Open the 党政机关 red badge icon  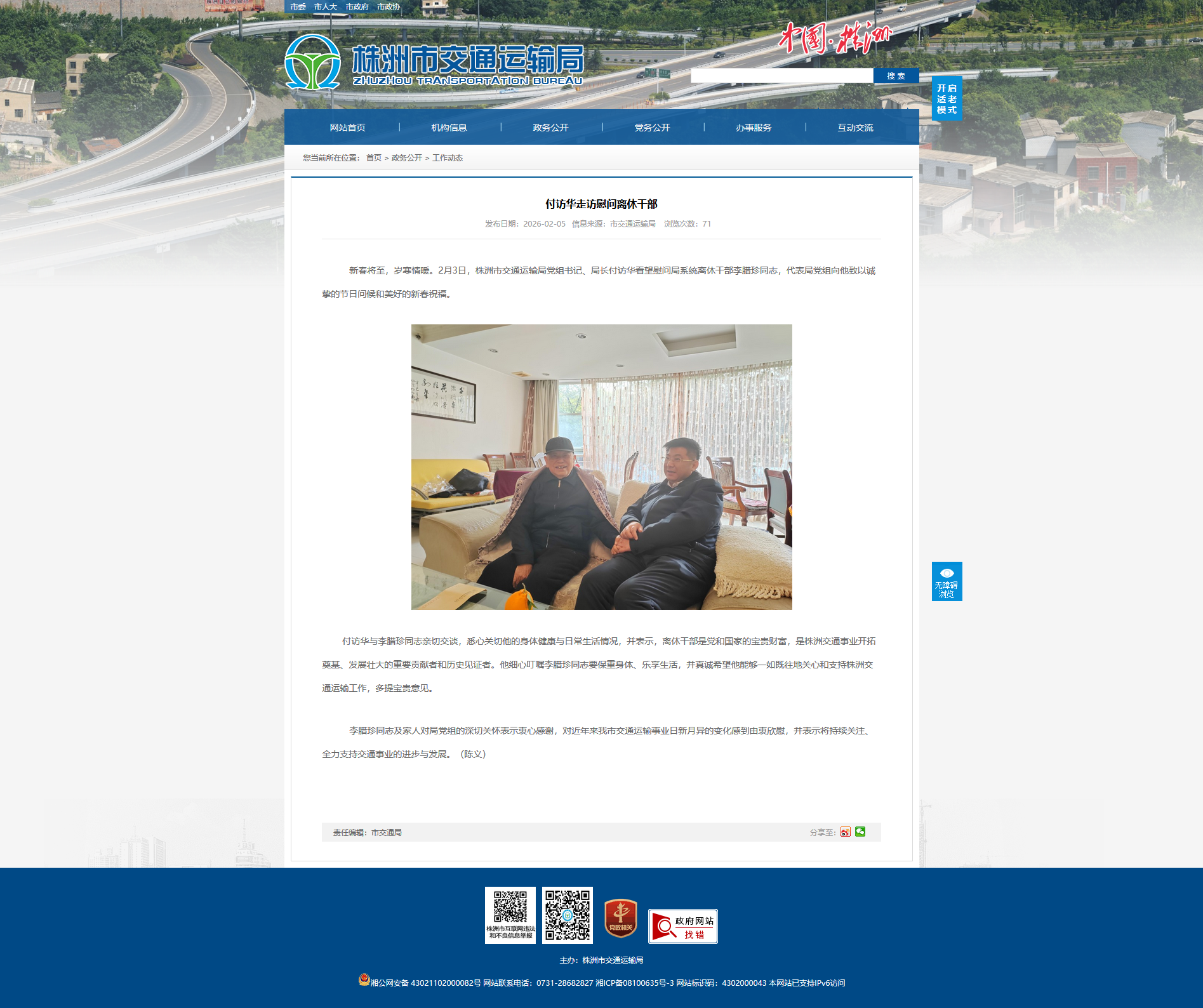pyautogui.click(x=620, y=918)
